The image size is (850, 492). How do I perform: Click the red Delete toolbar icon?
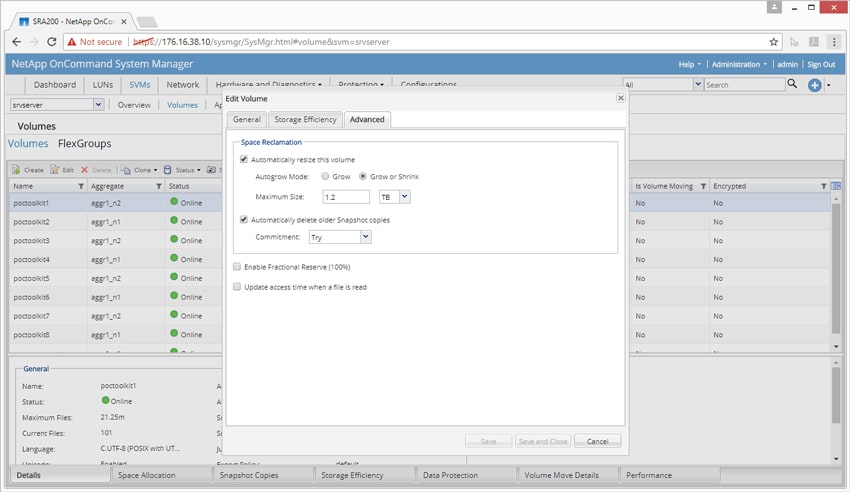84,170
